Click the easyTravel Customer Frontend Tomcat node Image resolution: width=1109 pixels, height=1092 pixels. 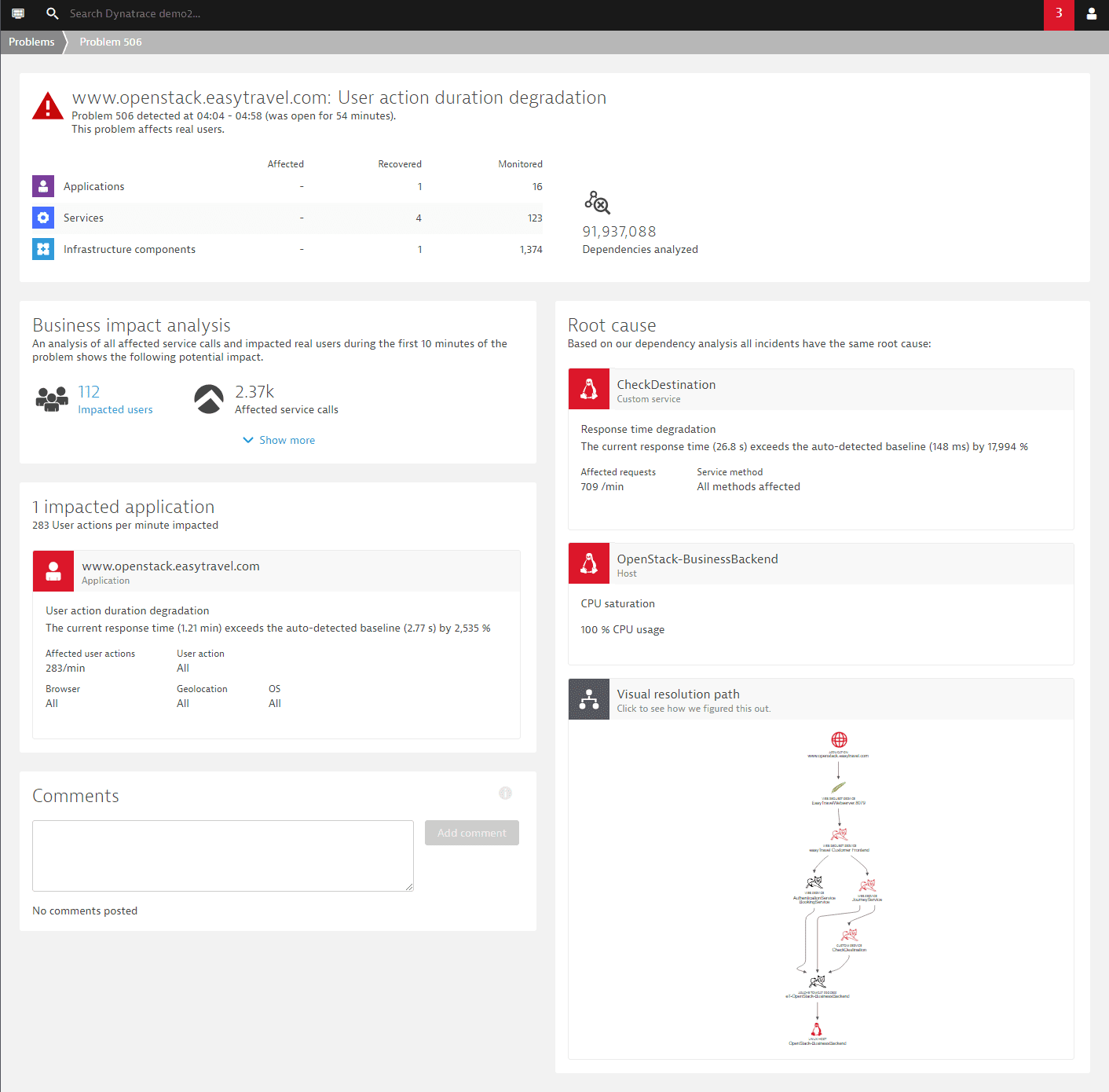click(839, 834)
